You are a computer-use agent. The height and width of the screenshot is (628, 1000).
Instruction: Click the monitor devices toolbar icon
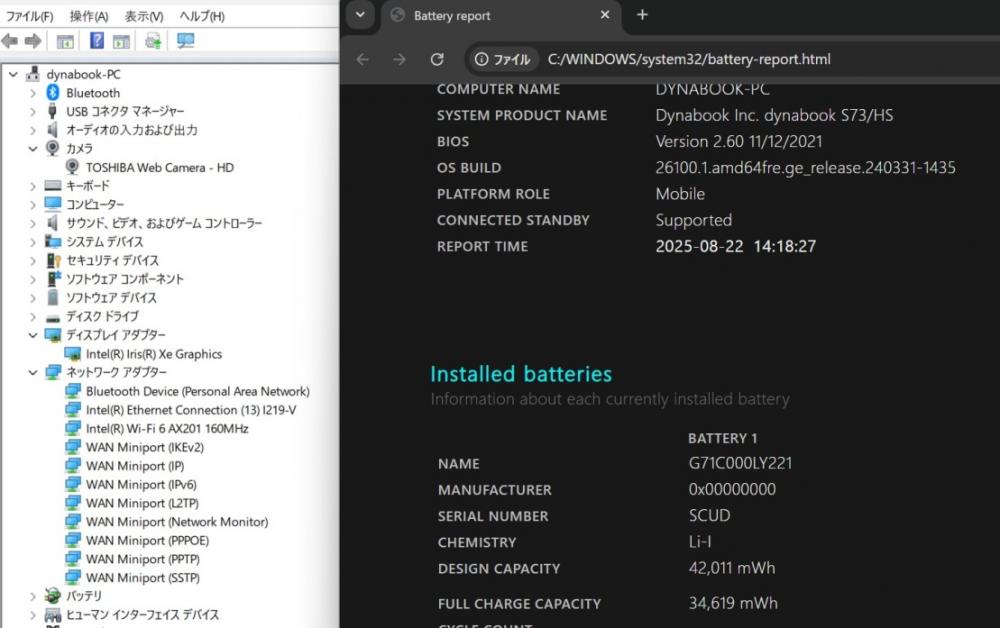(186, 41)
